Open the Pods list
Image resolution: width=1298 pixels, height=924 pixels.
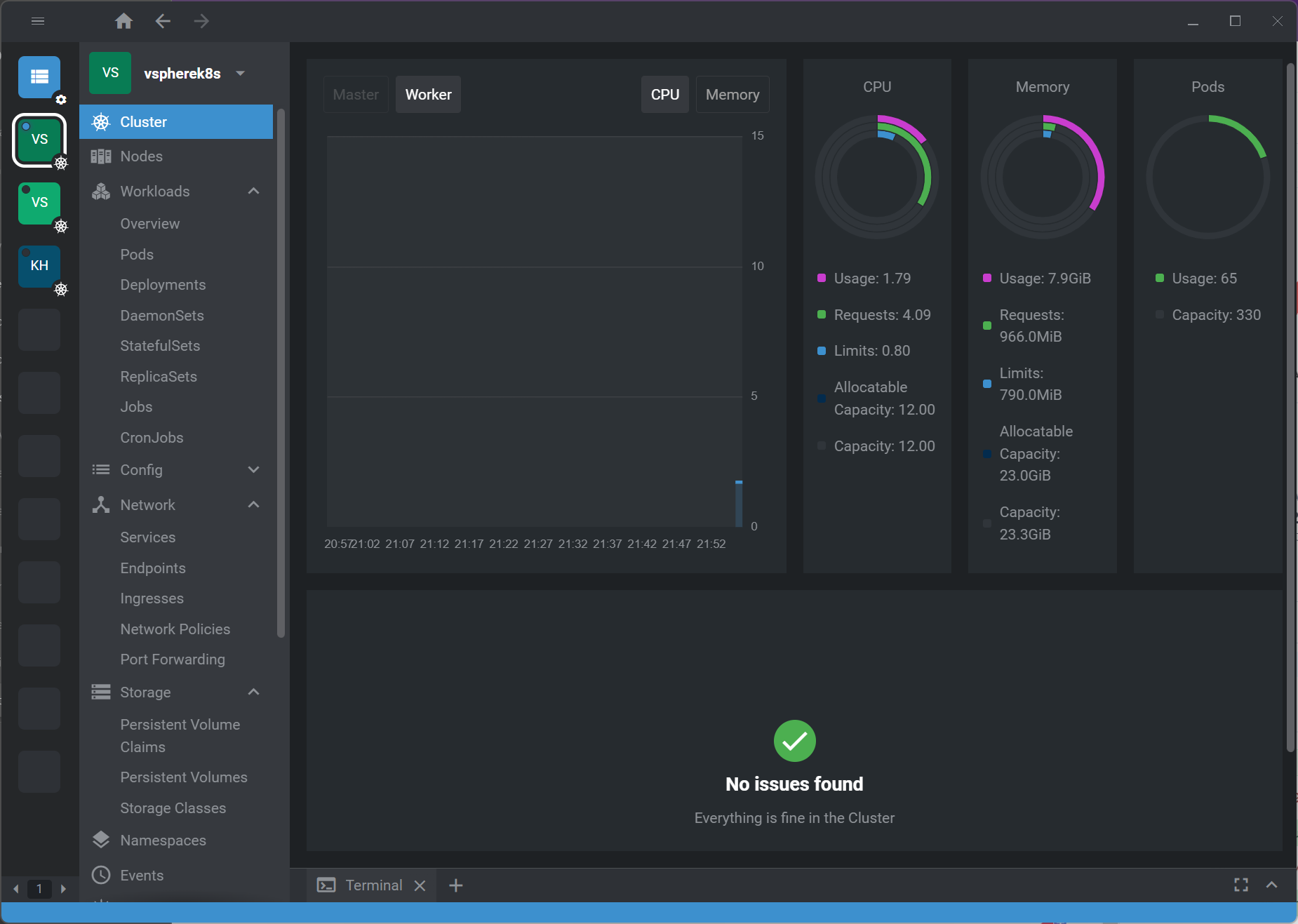(137, 255)
